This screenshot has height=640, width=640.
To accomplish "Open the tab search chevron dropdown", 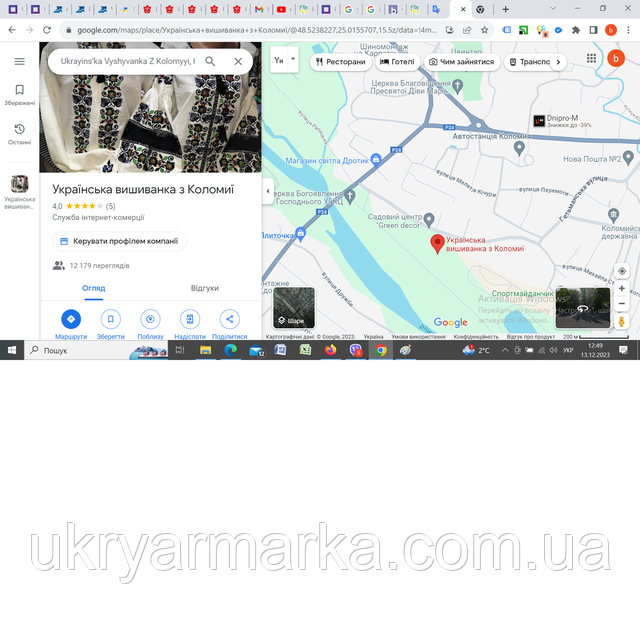I will [553, 9].
